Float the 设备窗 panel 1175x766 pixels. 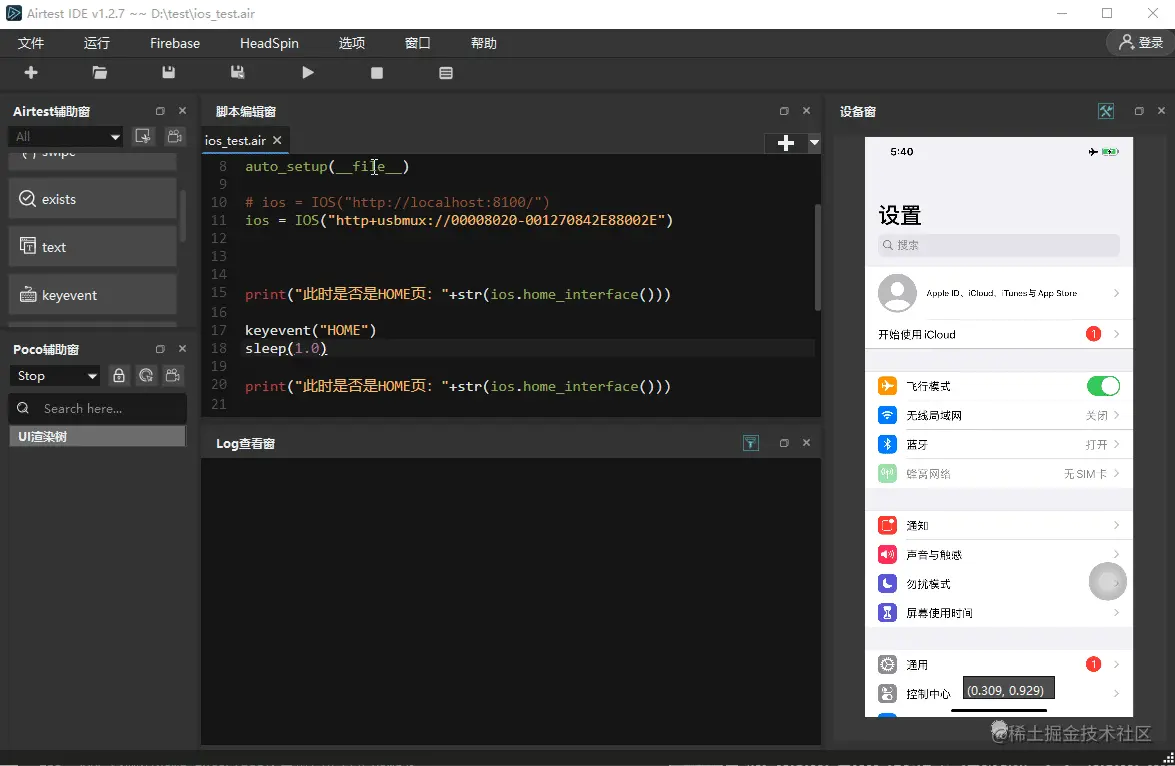click(1139, 111)
